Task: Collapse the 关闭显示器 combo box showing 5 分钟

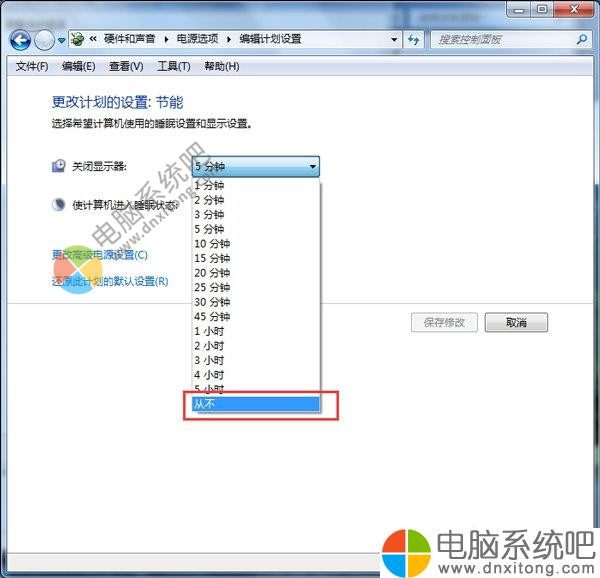Action: click(x=312, y=167)
